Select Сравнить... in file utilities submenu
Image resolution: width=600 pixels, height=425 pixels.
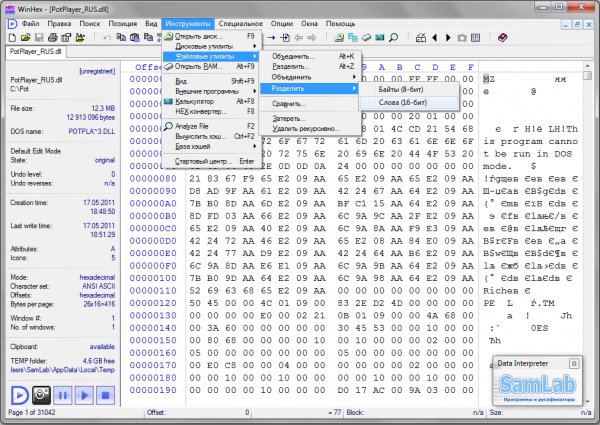click(x=309, y=104)
